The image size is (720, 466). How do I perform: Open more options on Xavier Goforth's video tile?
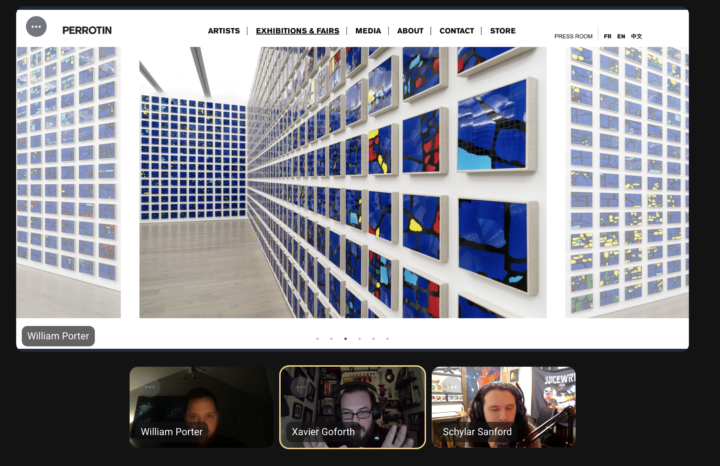pos(301,387)
